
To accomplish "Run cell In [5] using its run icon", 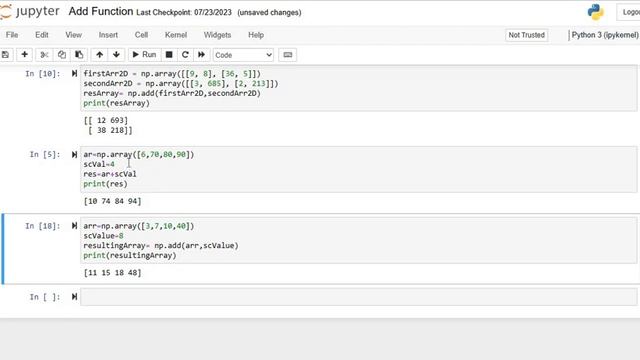I will [74, 154].
